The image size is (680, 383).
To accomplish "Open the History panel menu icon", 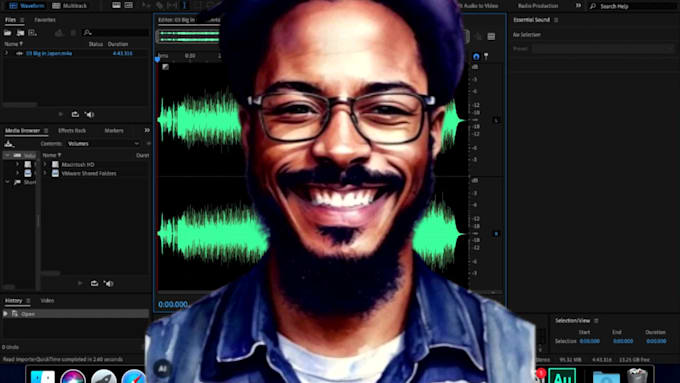I will (x=28, y=301).
